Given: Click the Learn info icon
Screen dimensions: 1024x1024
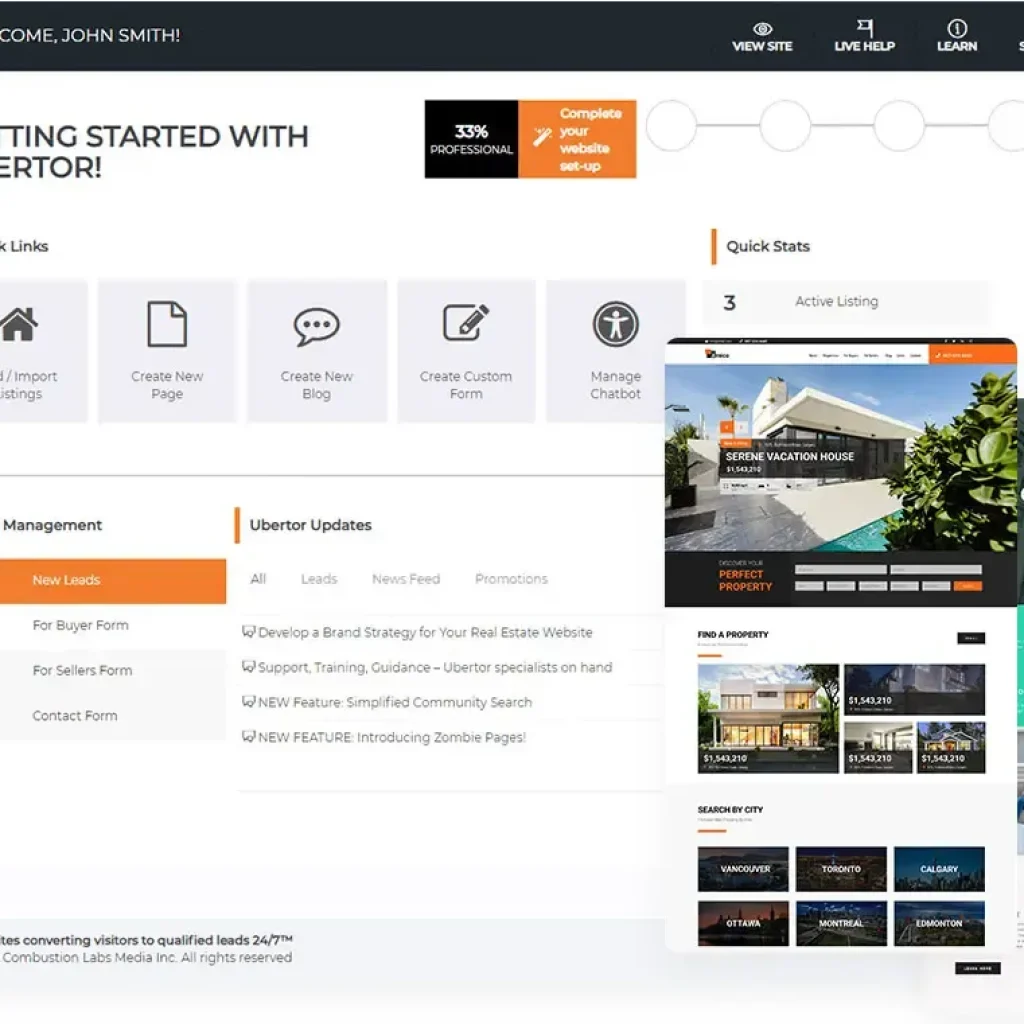Looking at the screenshot, I should pos(957,28).
